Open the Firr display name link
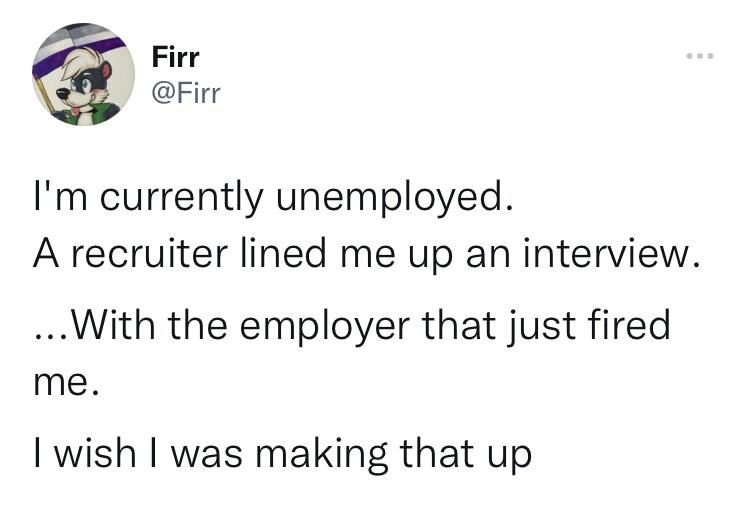750x514 pixels. 175,56
